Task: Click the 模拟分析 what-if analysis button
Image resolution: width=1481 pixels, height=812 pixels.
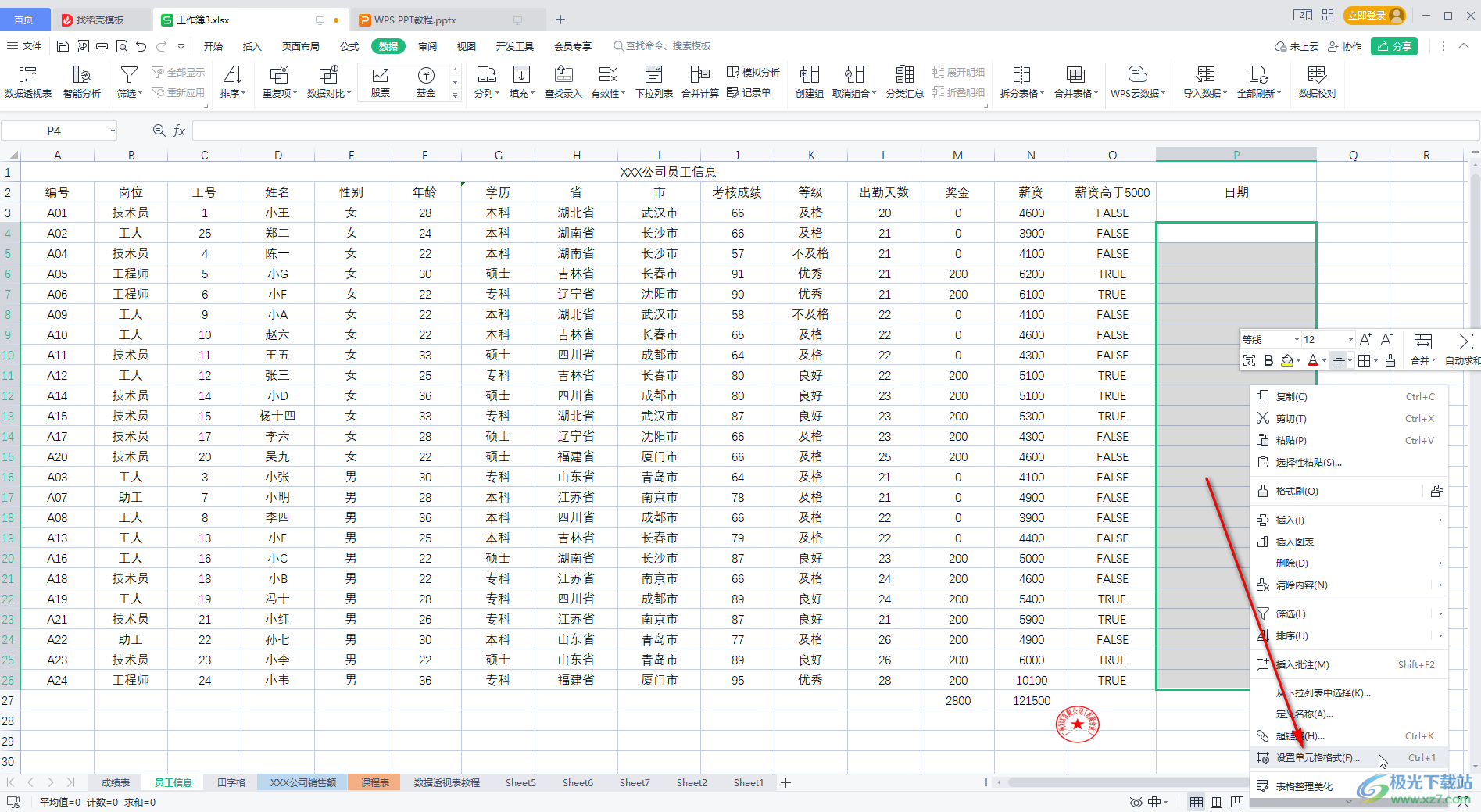Action: click(x=753, y=72)
